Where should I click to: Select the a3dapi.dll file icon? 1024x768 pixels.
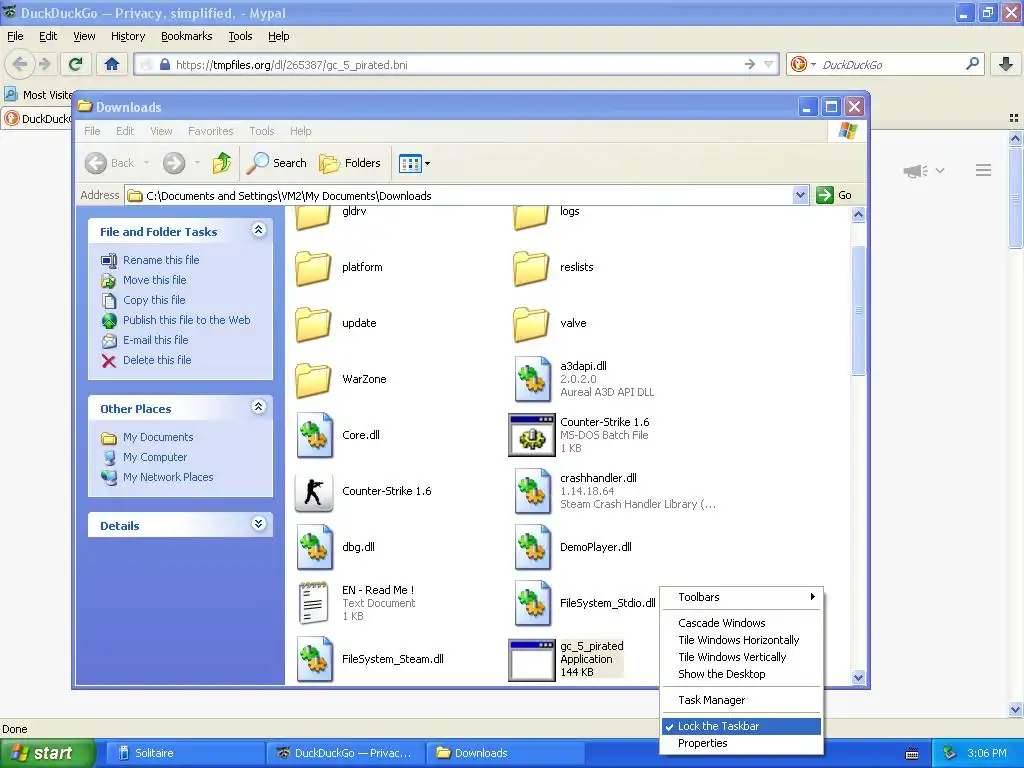click(x=532, y=379)
